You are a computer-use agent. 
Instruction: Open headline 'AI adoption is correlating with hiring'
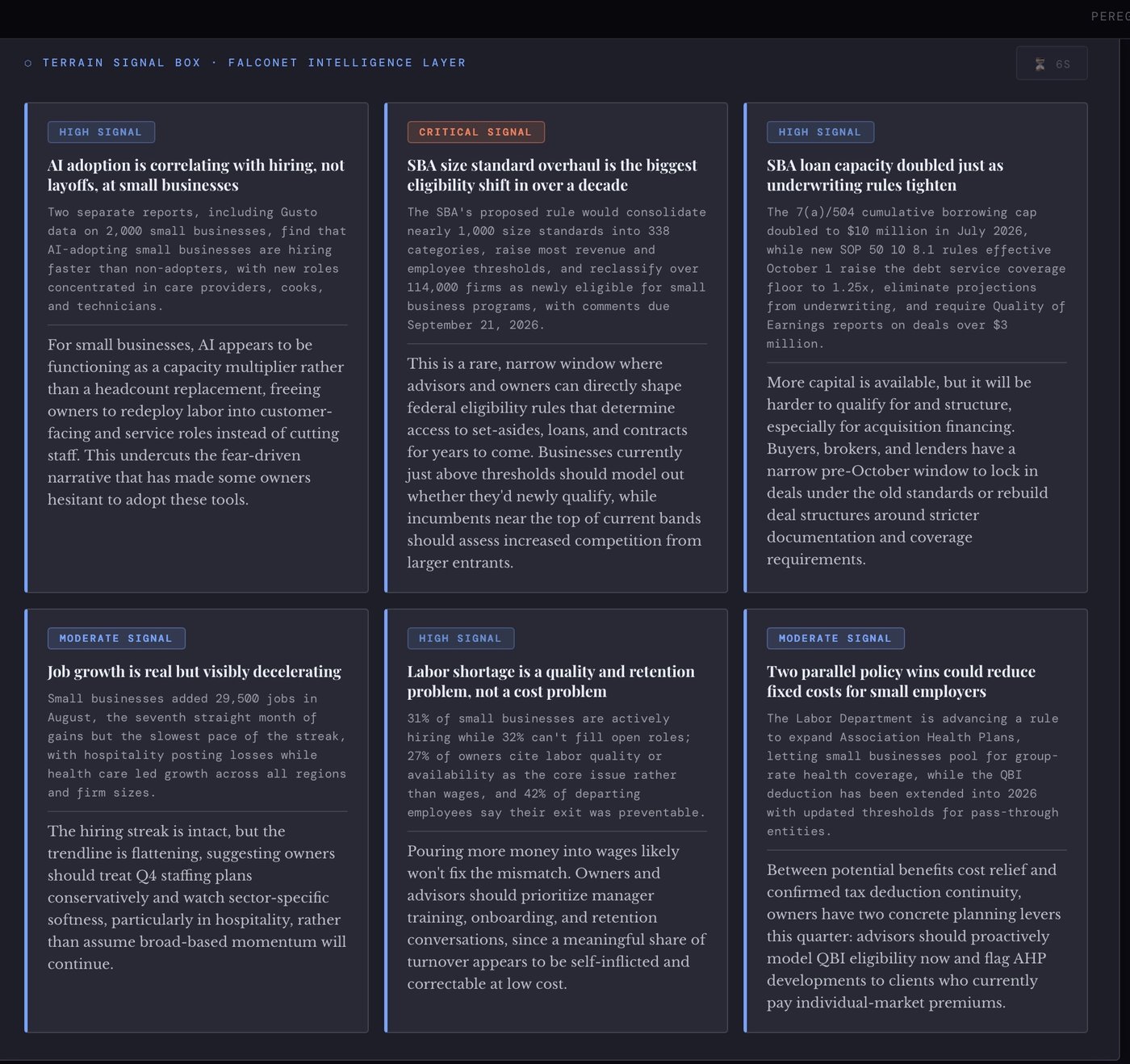tap(196, 175)
